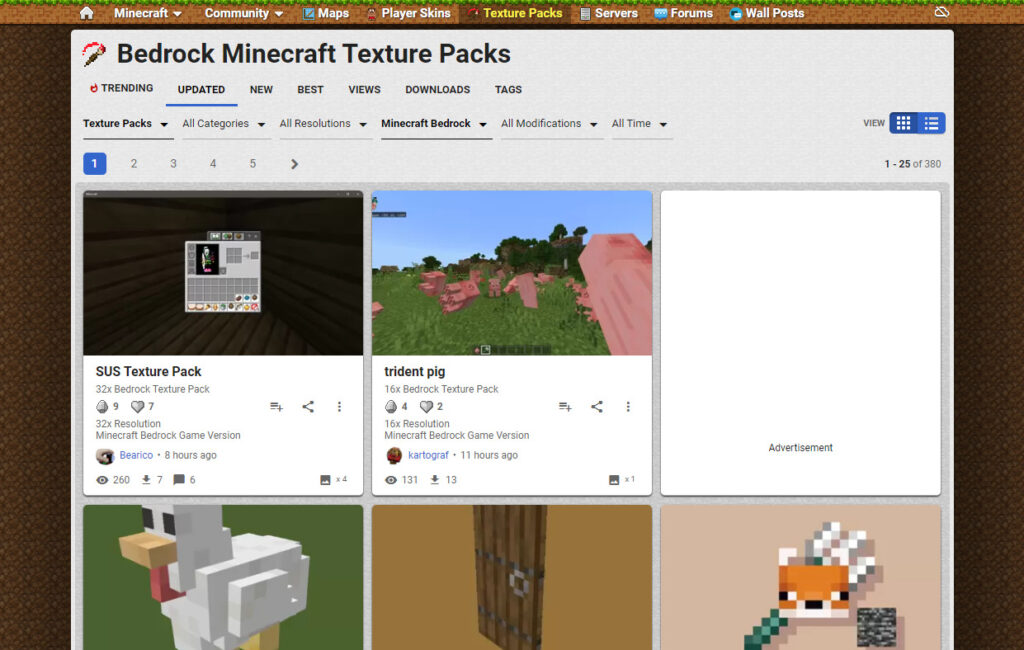Viewport: 1024px width, 650px height.
Task: Go to next page arrow
Action: point(294,164)
